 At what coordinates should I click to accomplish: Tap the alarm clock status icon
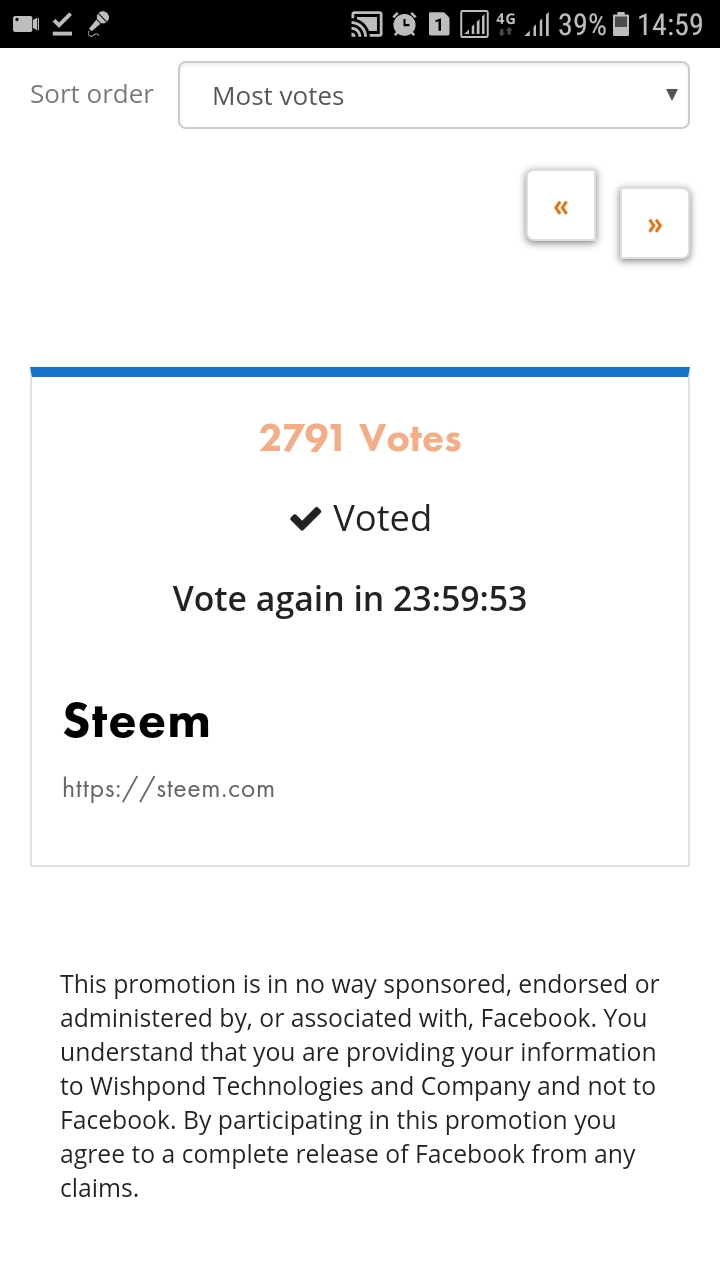pos(404,24)
